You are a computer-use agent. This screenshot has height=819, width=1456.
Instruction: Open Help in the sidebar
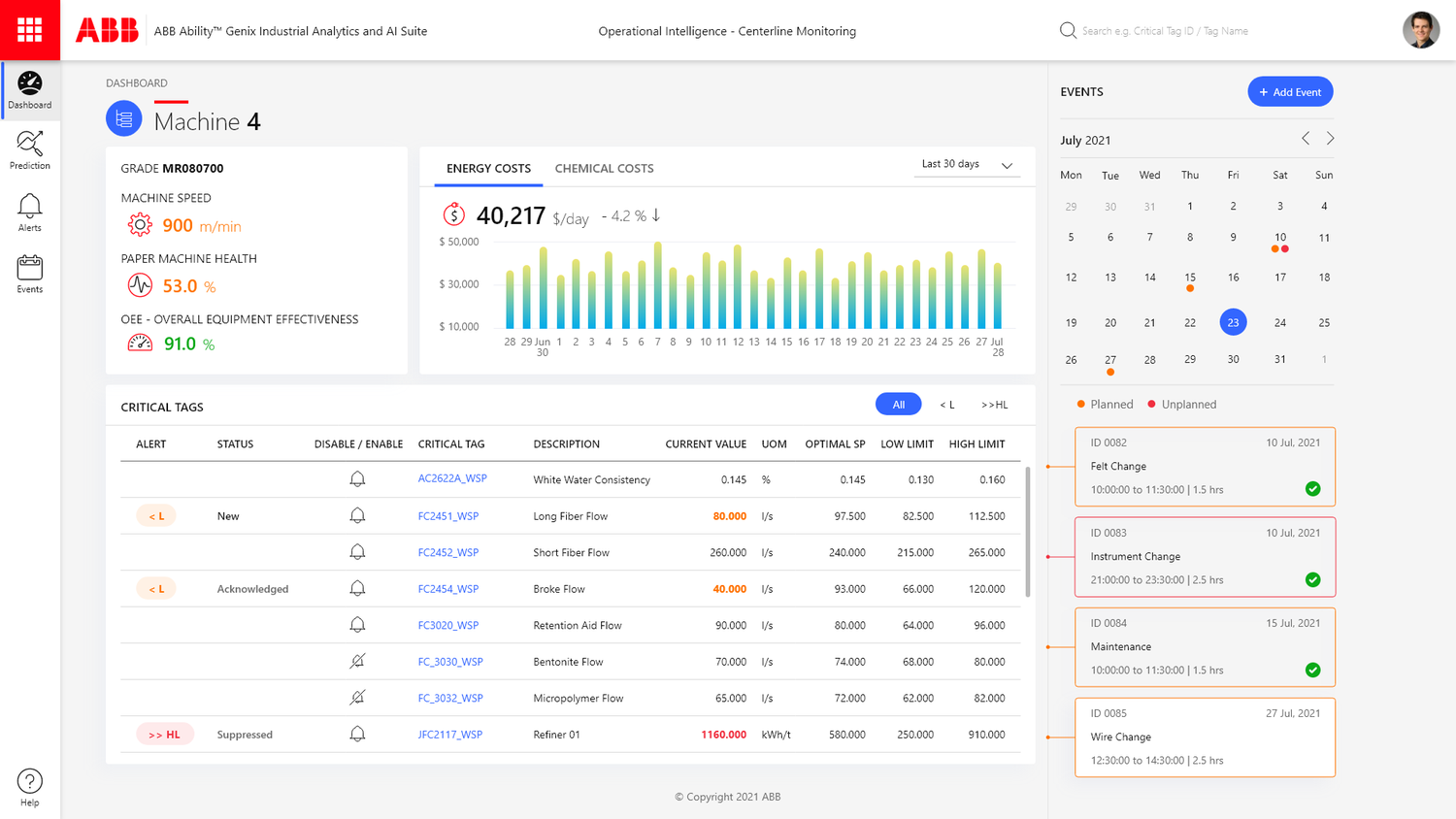(30, 787)
